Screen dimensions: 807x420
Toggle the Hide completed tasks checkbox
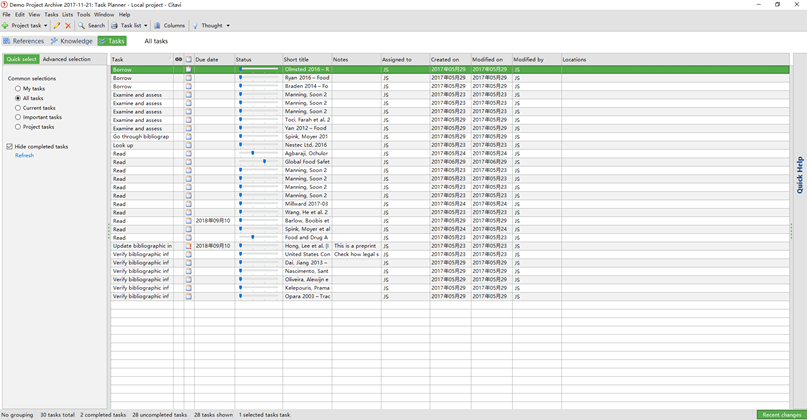pos(9,147)
